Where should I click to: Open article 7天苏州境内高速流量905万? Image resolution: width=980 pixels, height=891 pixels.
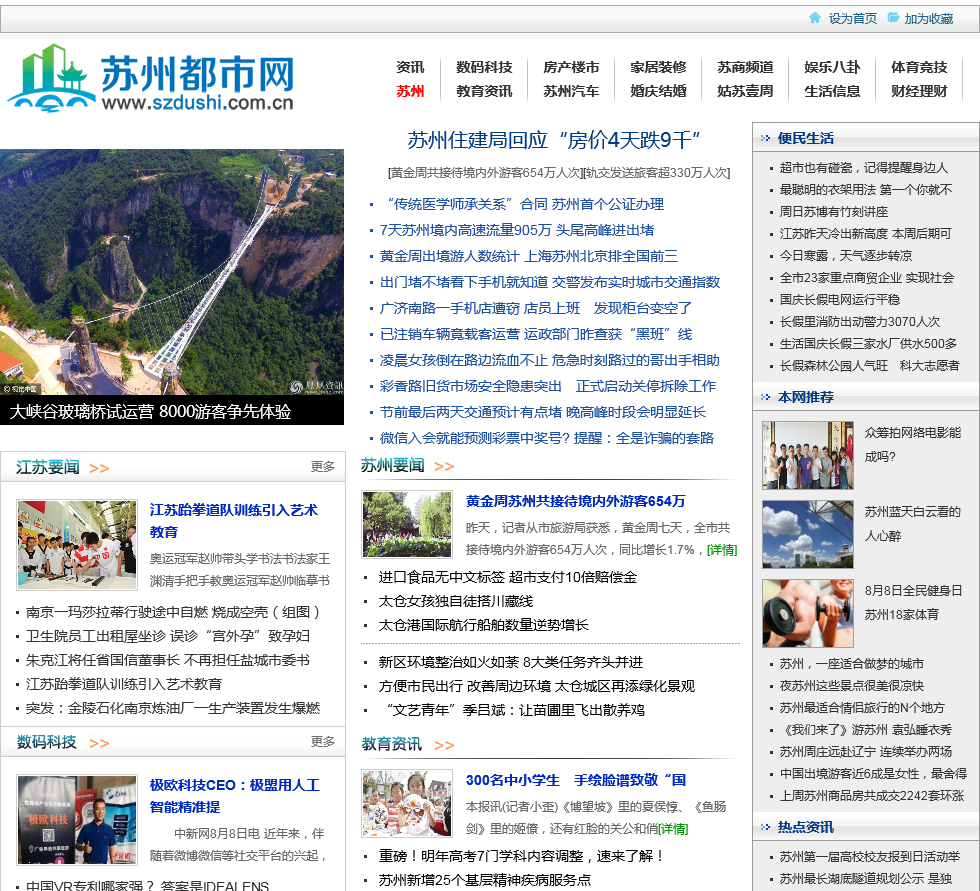coord(517,231)
